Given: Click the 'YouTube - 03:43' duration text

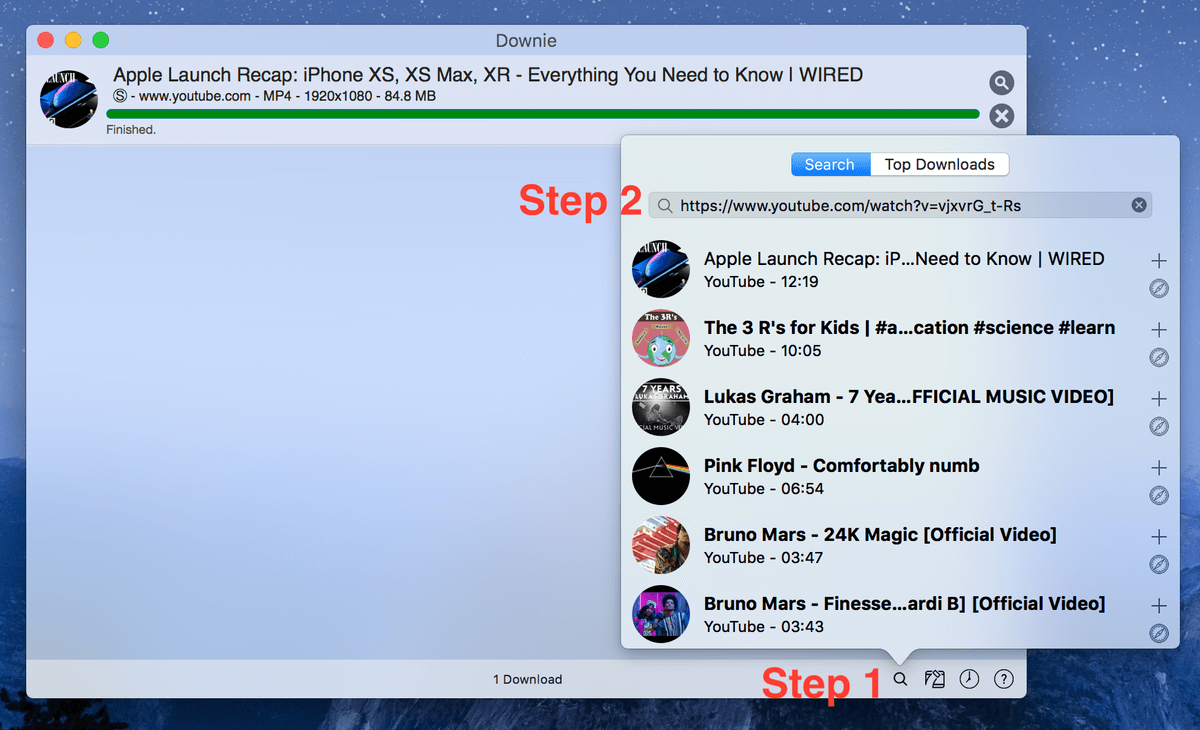Looking at the screenshot, I should click(x=764, y=627).
